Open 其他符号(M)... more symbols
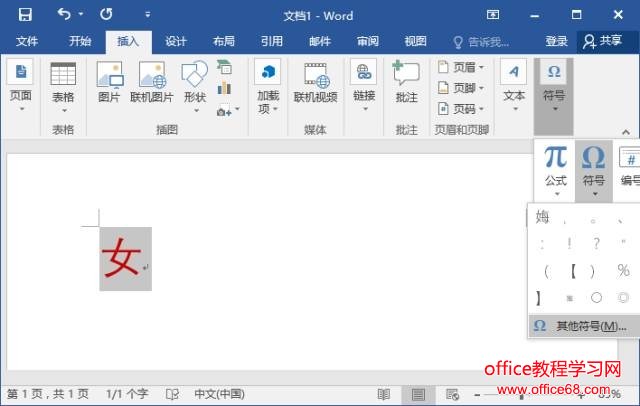The width and height of the screenshot is (640, 406). tap(584, 326)
